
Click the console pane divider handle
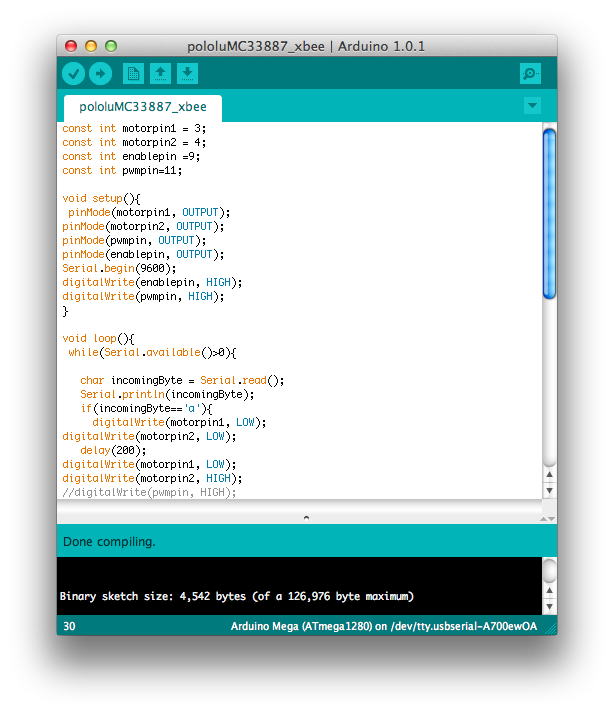[306, 517]
